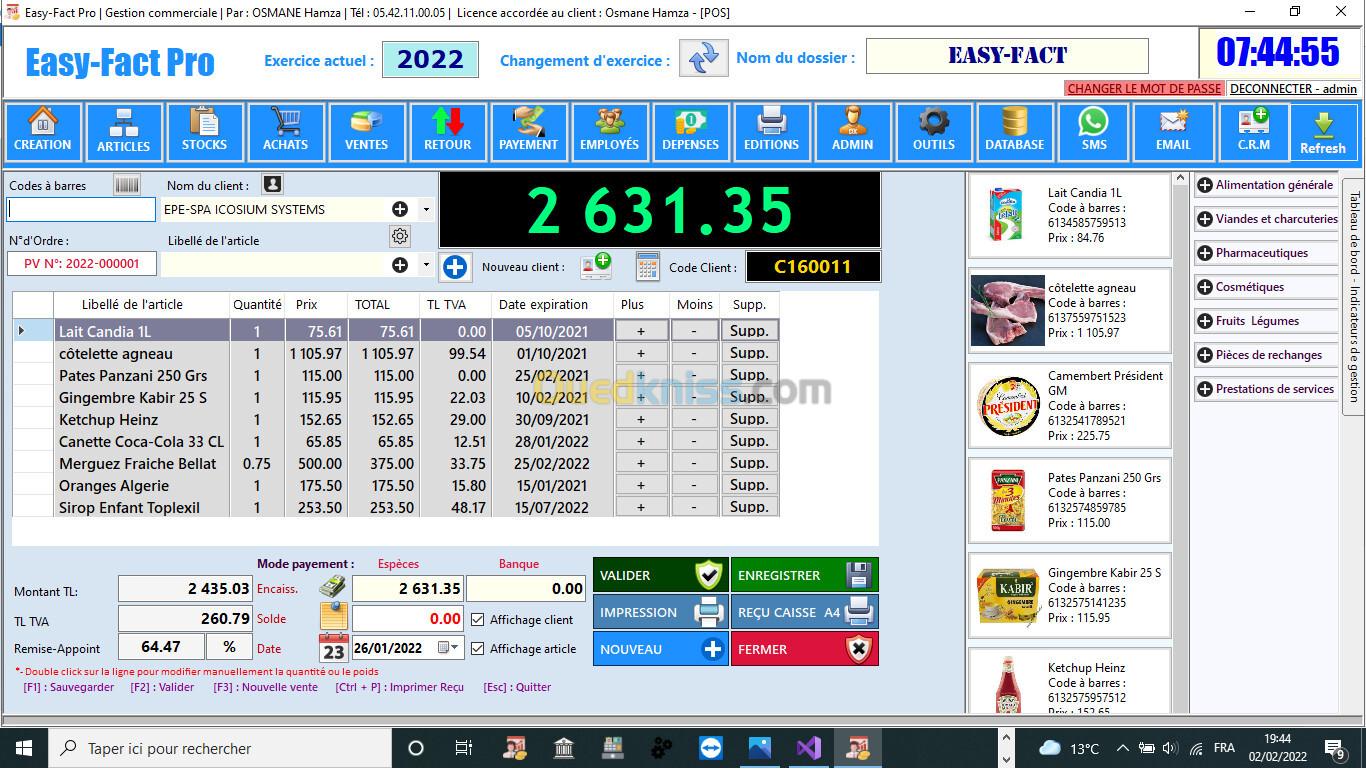1366x777 pixels.
Task: Toggle the Affichage client checkbox
Action: click(x=478, y=620)
